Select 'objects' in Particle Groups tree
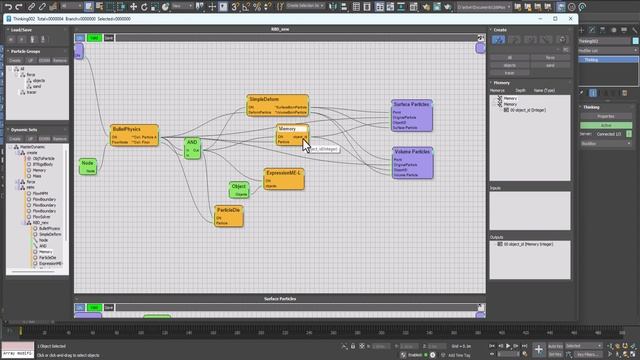This screenshot has height=360, width=640. click(39, 81)
